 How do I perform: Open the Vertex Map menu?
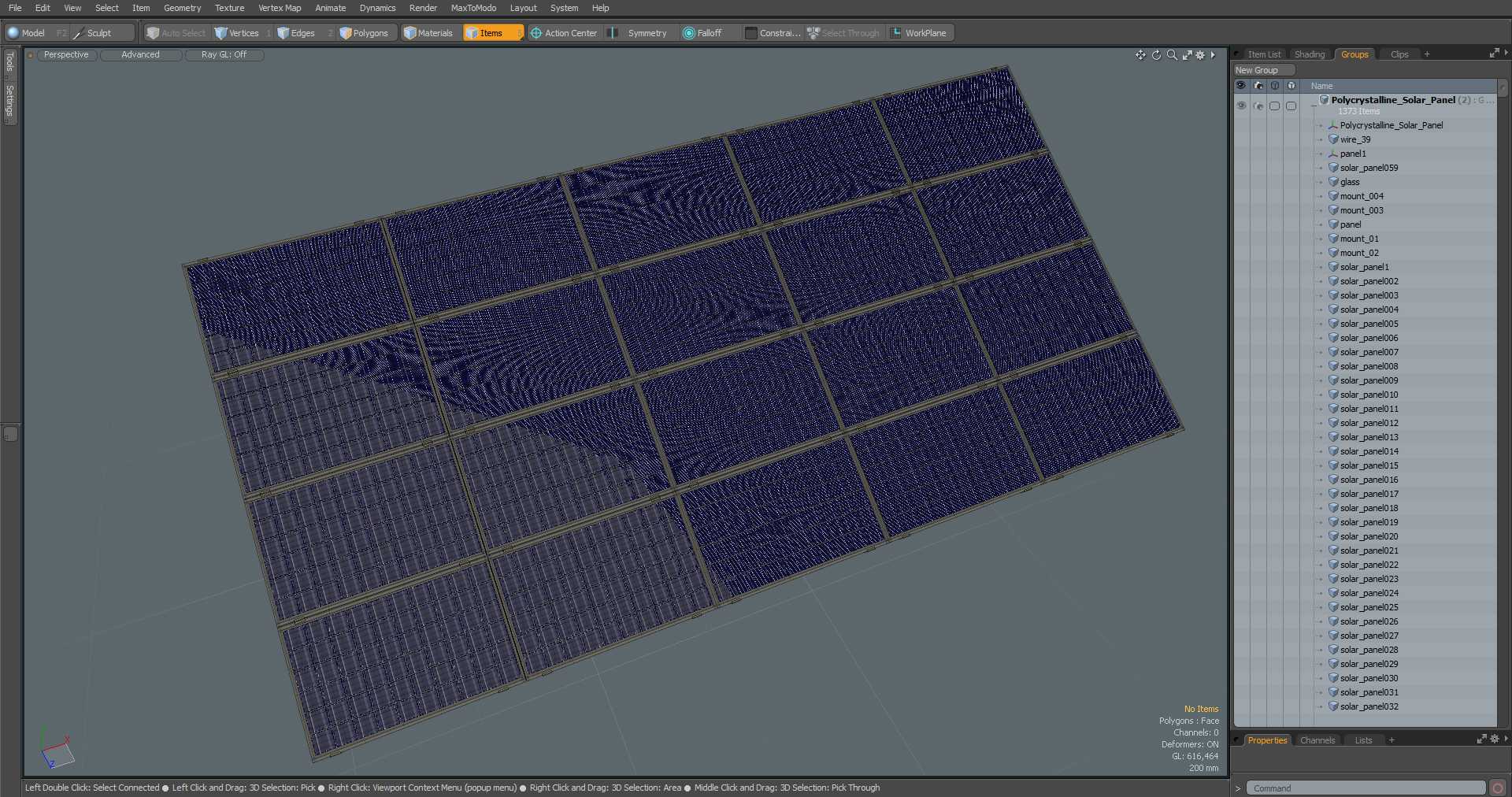pyautogui.click(x=280, y=8)
